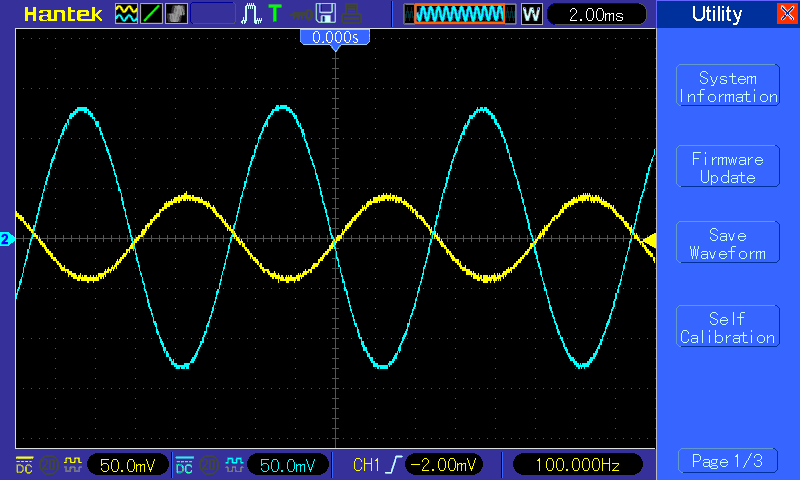Click the cyan CH2 50.0mV scale readout
This screenshot has height=480, width=800.
288,465
